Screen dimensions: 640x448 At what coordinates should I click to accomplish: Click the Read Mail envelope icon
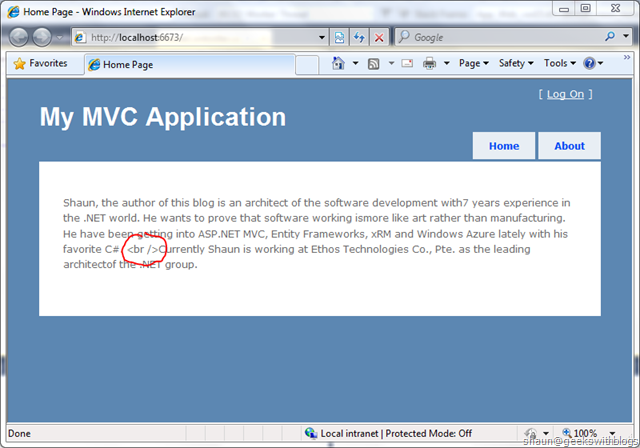[407, 63]
